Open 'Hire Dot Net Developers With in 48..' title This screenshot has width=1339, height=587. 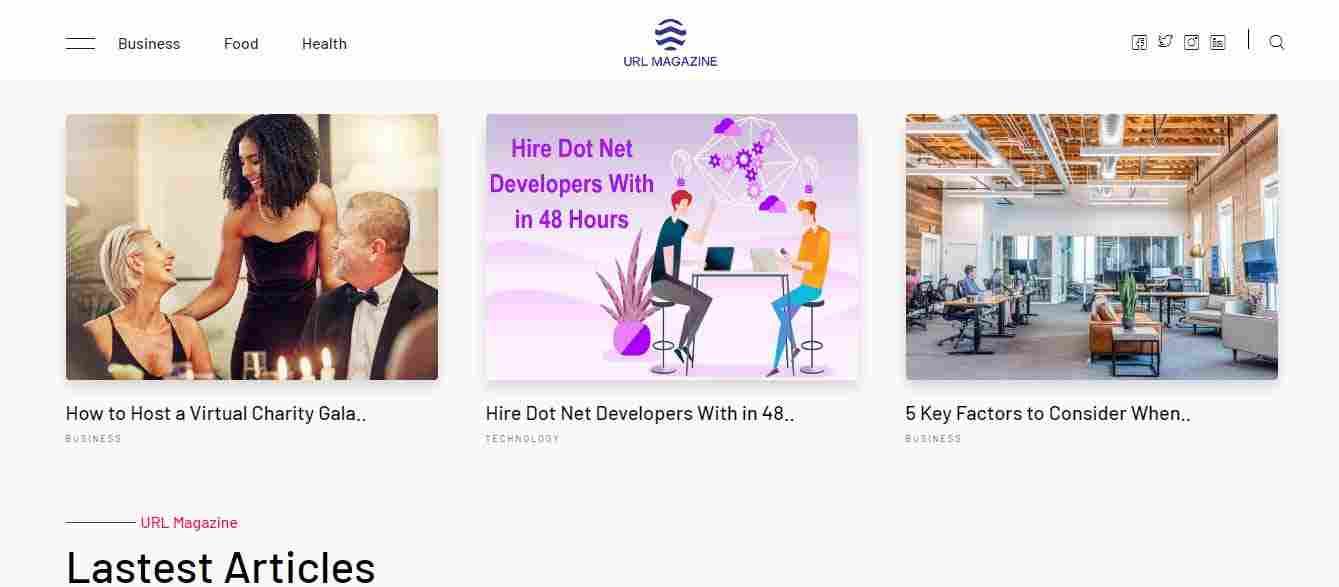pyautogui.click(x=640, y=413)
